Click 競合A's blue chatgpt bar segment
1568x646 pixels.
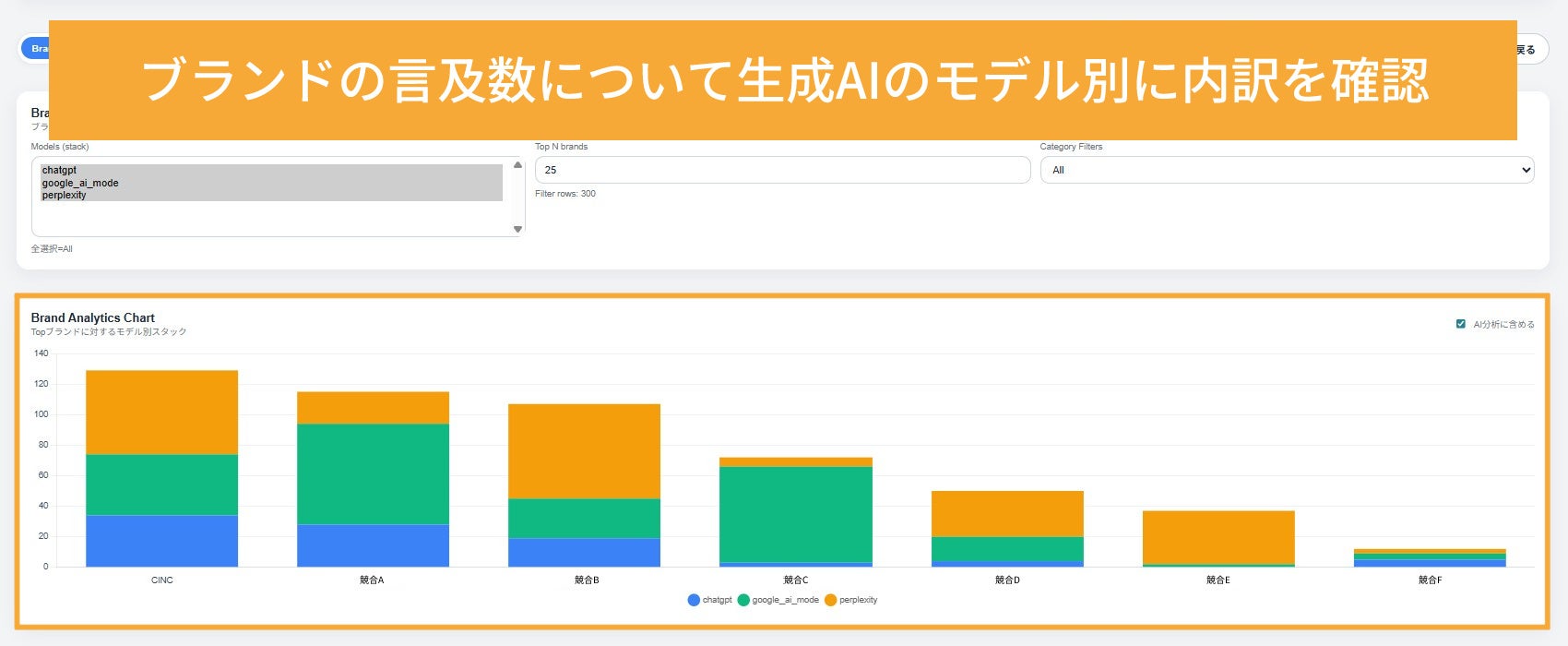click(373, 545)
